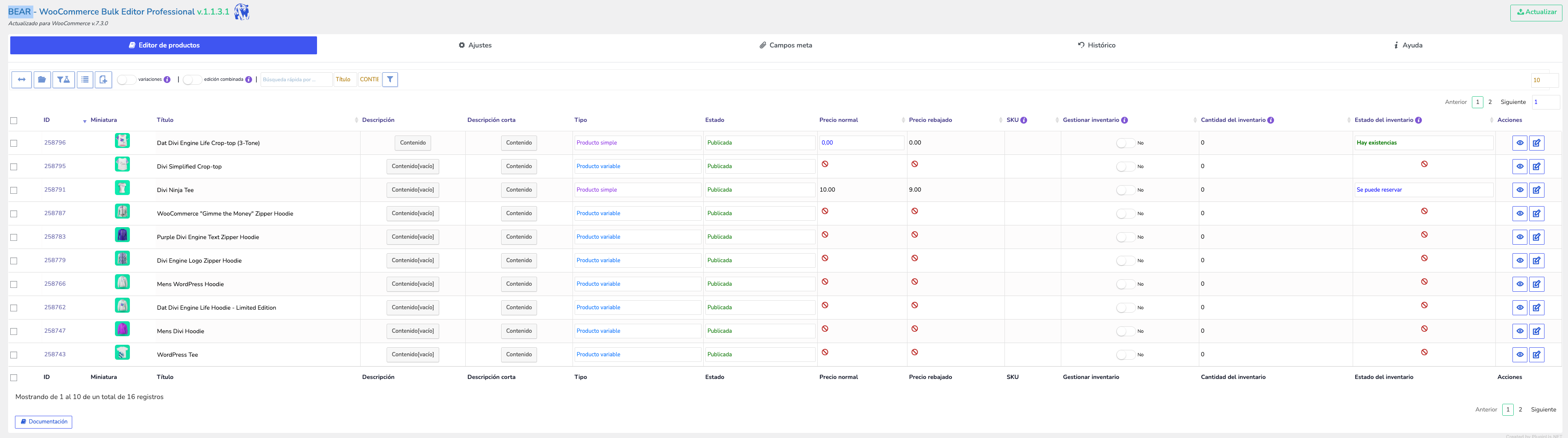The height and width of the screenshot is (438, 1568).
Task: Toggle Gestionar inventario for Divi Ninja Tee
Action: pyautogui.click(x=1125, y=190)
